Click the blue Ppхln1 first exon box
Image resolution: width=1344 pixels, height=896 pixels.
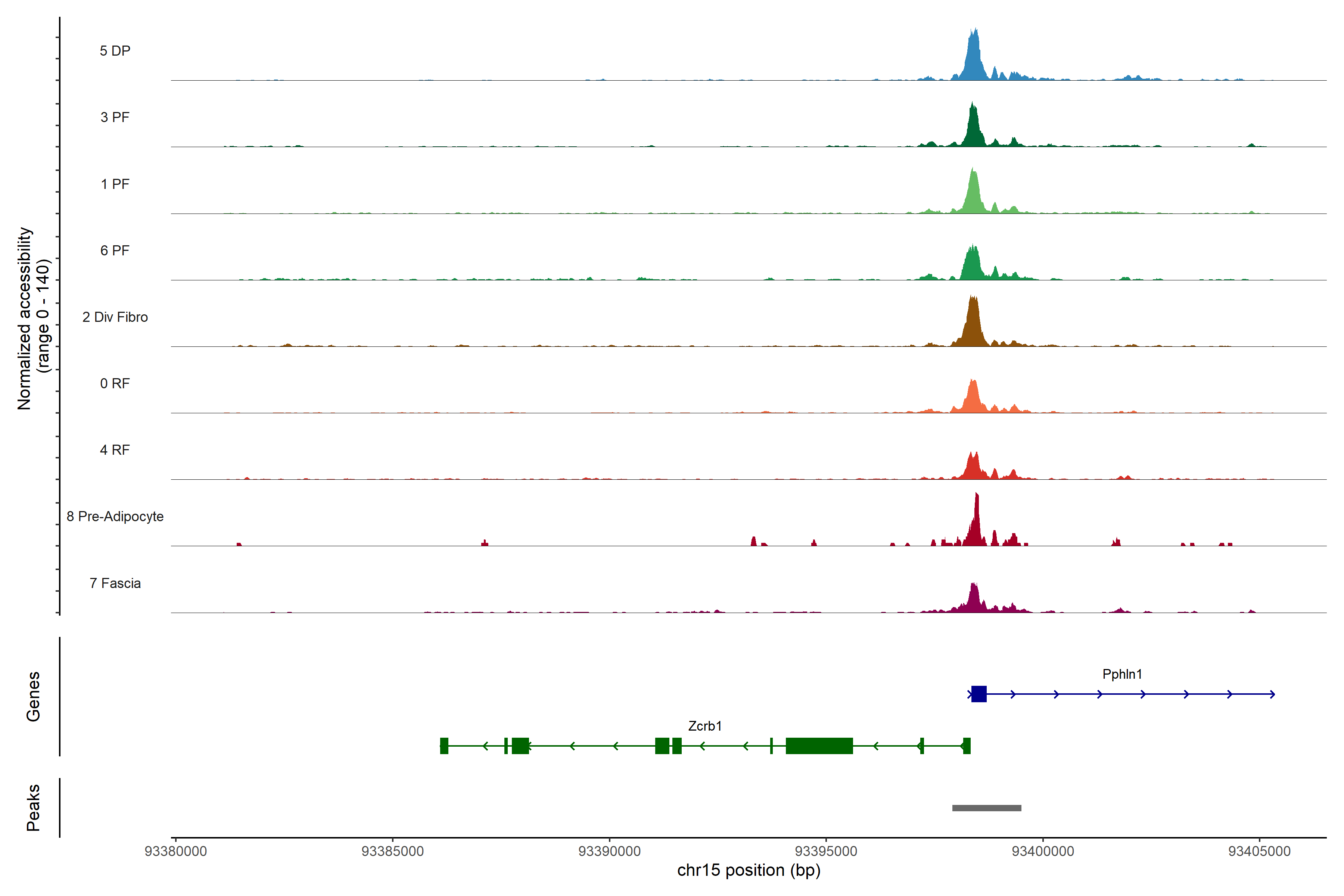click(979, 694)
